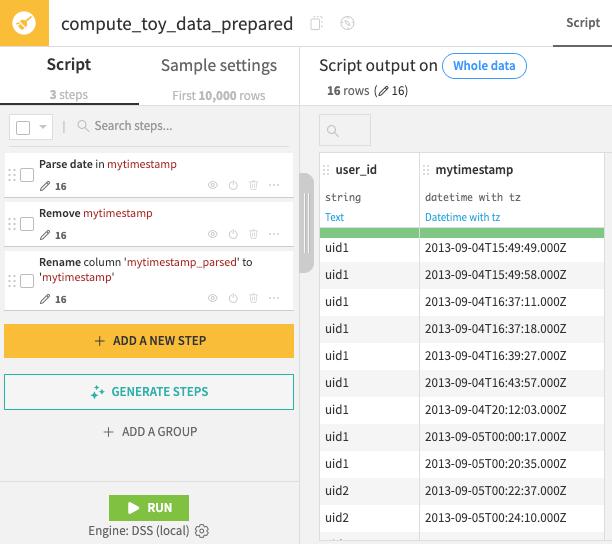Click the copy icon beside recipe name
The width and height of the screenshot is (612, 544).
pyautogui.click(x=317, y=24)
